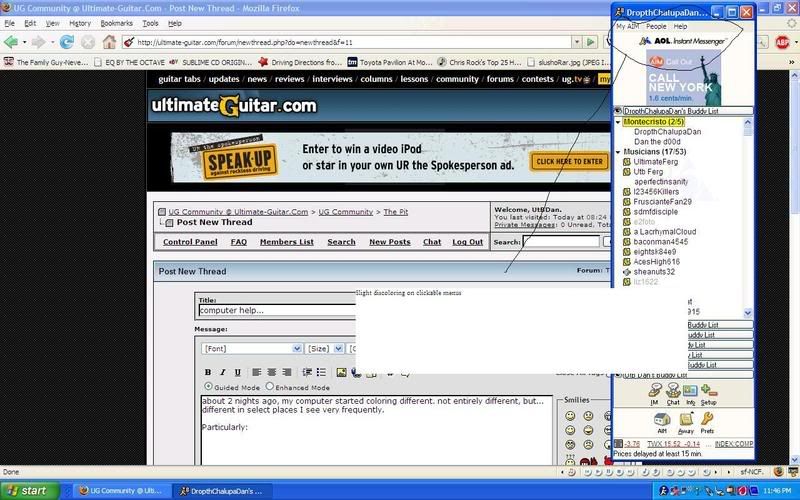Collapse the Musicians buddy group
The height and width of the screenshot is (500, 800).
618,152
